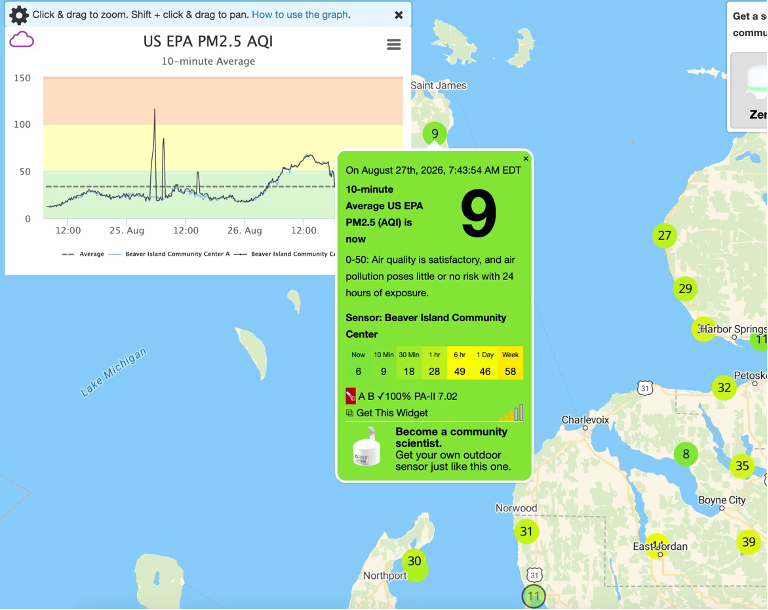Open the chart hamburger context menu
The height and width of the screenshot is (610, 768).
(394, 45)
